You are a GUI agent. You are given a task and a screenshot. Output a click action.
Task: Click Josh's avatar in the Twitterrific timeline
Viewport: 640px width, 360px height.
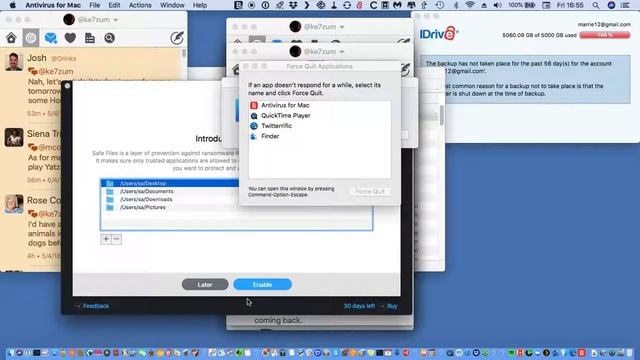pos(14,62)
